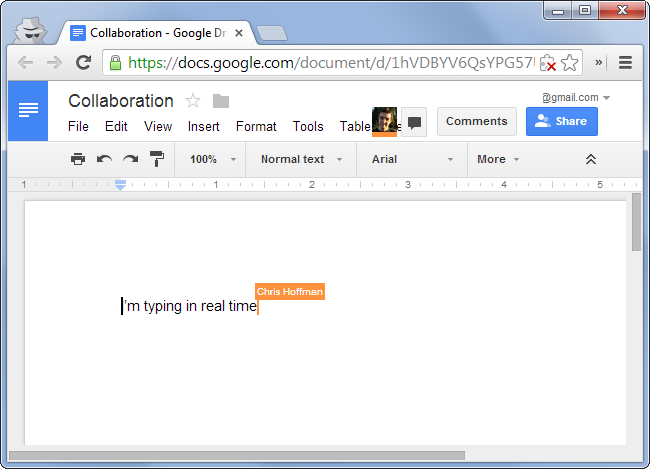Click the Collaboration document title
Screen dimensions: 650x469
[x=121, y=101]
